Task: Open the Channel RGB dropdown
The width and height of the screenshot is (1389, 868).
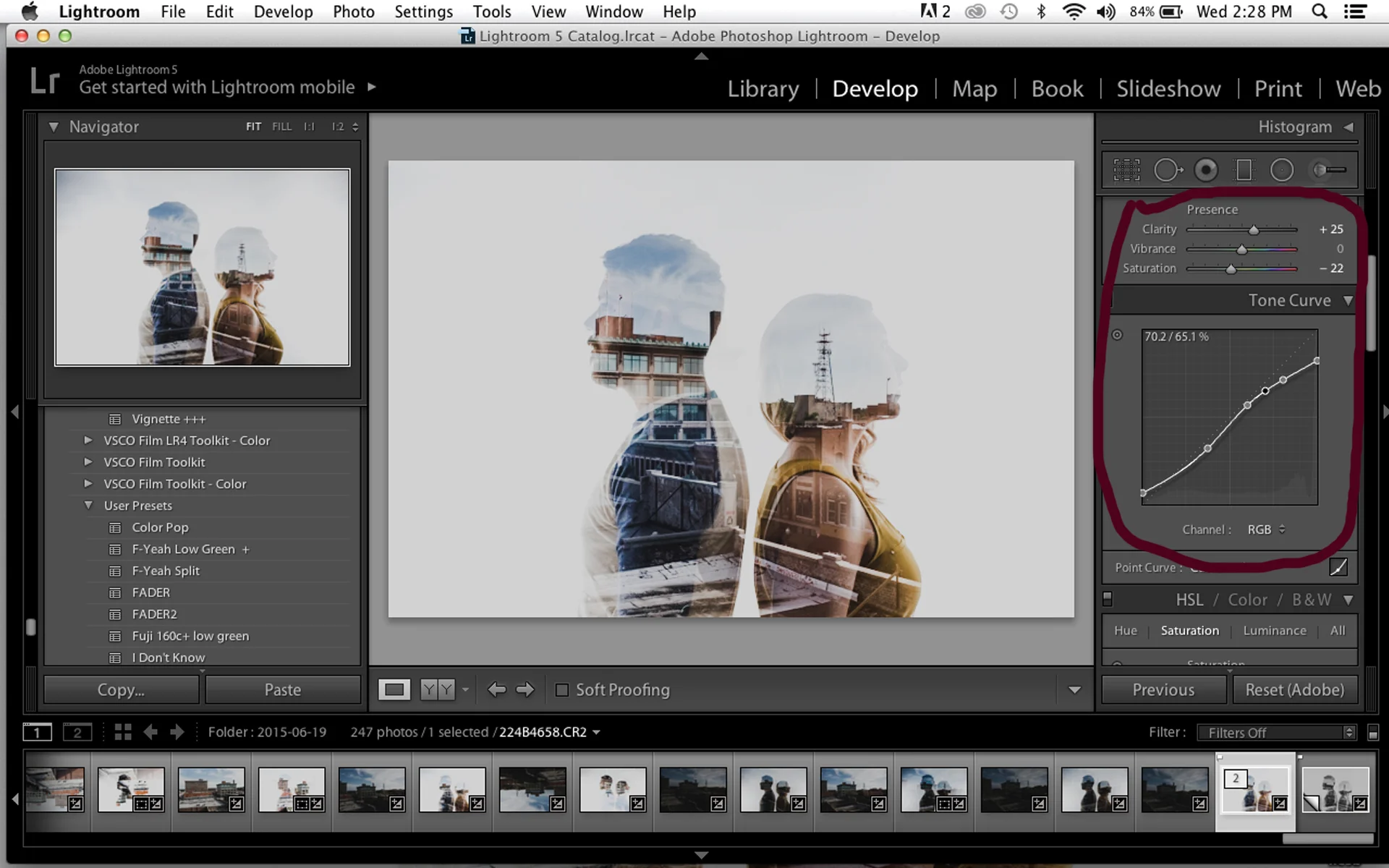Action: (1266, 529)
